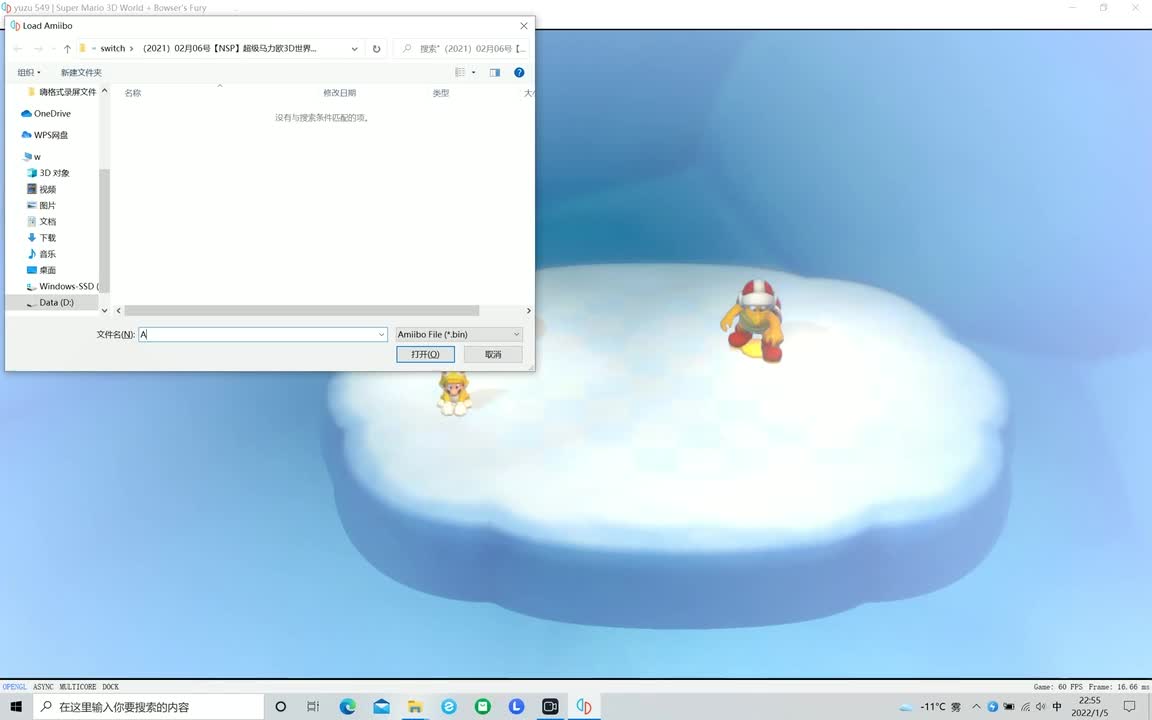
Task: Refresh the folder listing in Load Amiibo dialog
Action: pos(376,48)
